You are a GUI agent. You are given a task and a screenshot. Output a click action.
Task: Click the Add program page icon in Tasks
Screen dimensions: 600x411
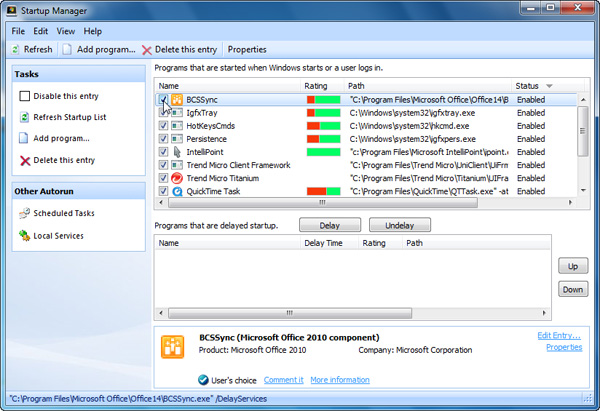[24, 138]
